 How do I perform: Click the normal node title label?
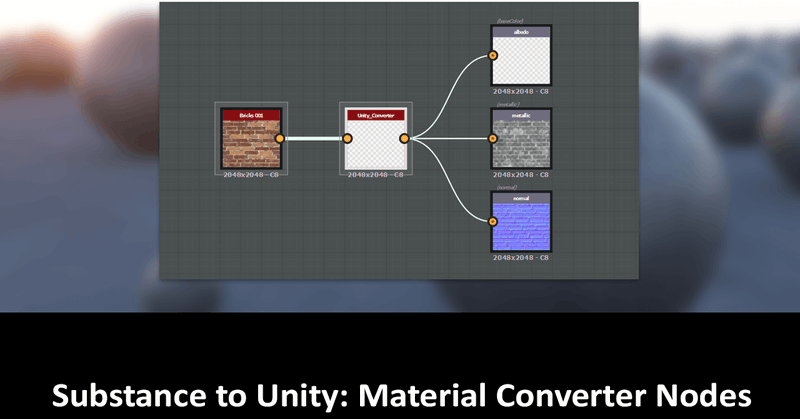point(521,199)
